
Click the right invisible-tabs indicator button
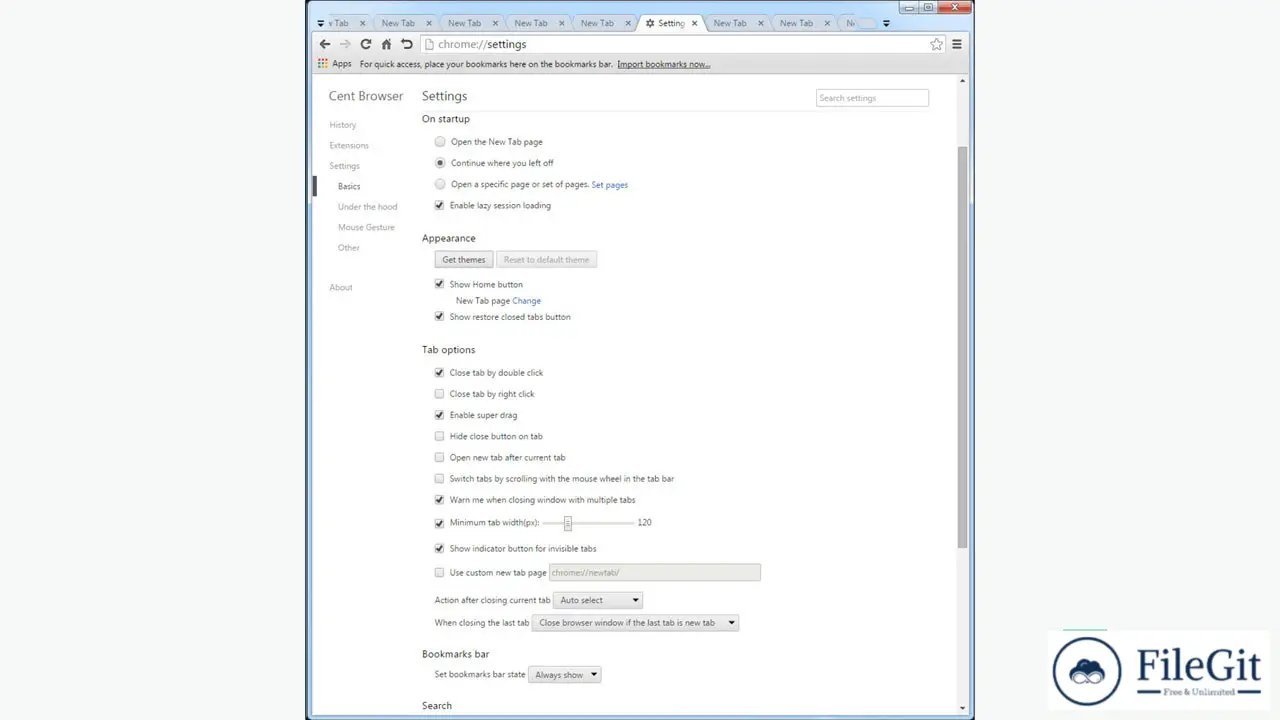click(x=886, y=23)
